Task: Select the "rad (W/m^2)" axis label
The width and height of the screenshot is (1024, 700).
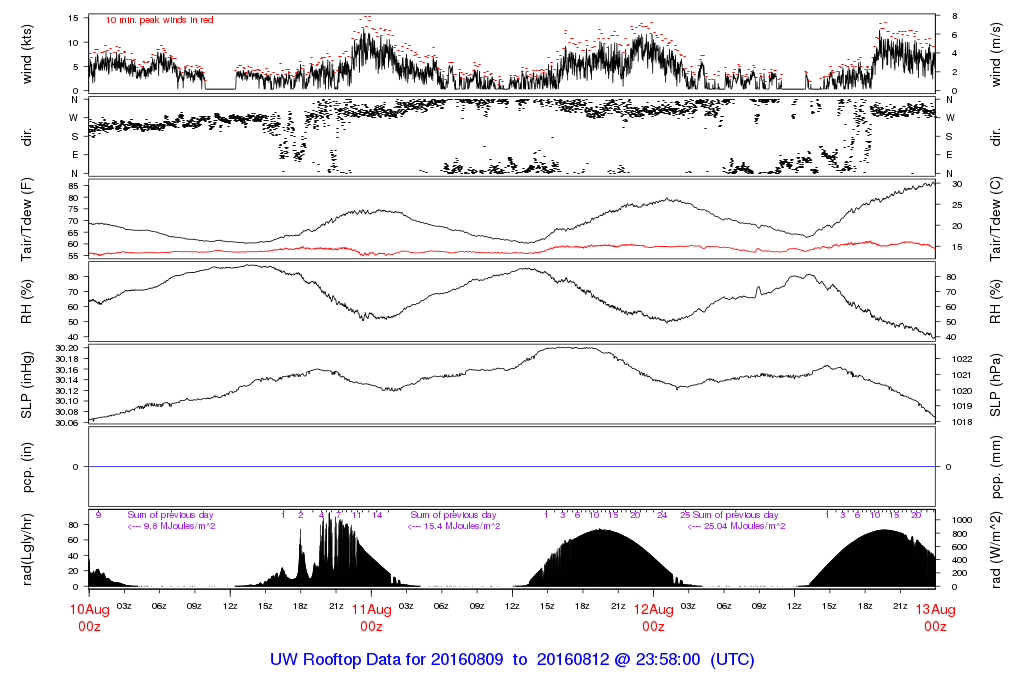Action: [x=996, y=549]
